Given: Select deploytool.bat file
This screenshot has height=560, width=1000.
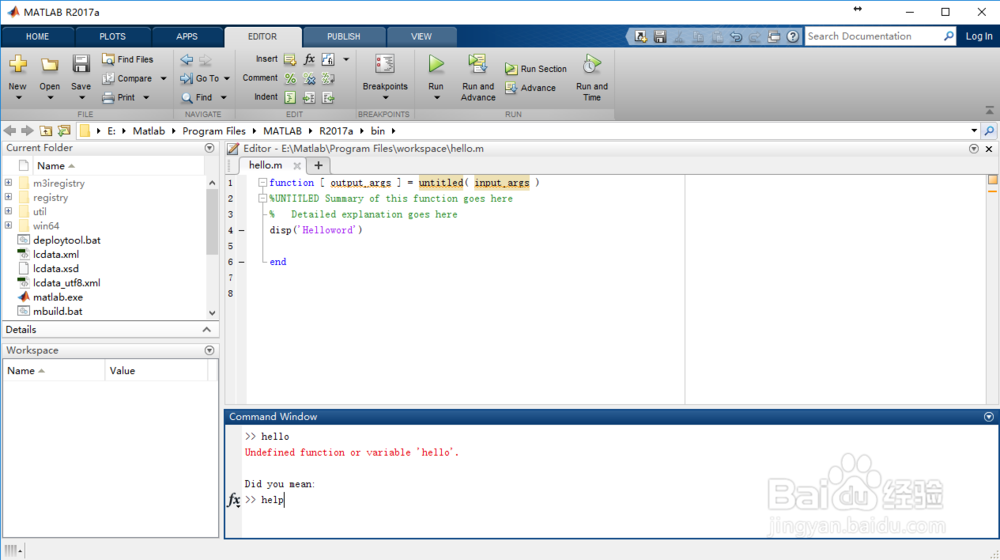Looking at the screenshot, I should click(x=66, y=240).
